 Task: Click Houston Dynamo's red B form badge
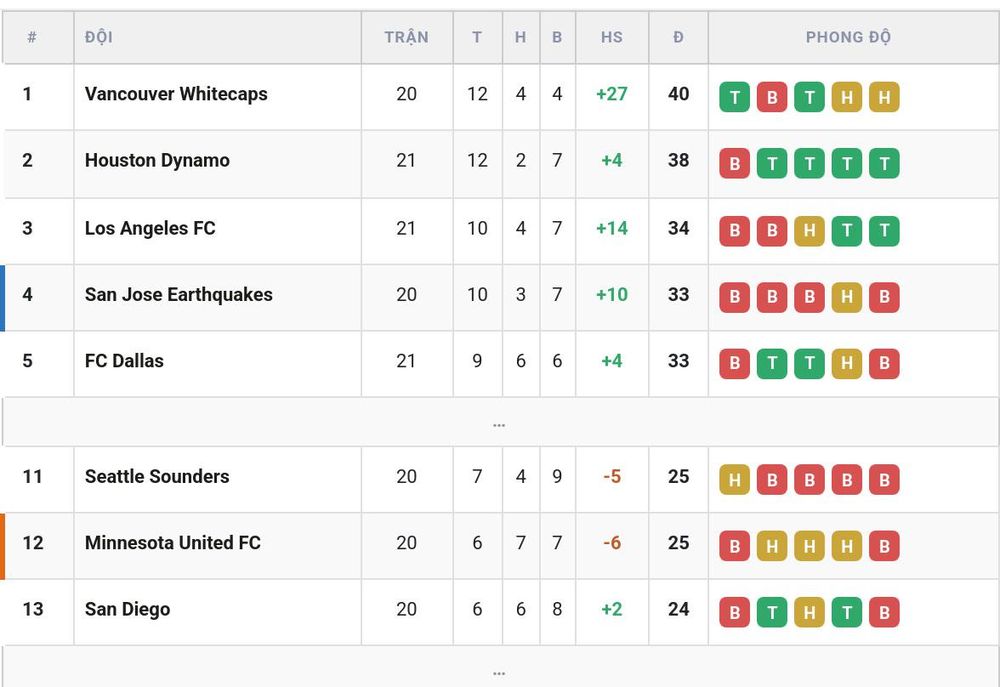pos(734,164)
